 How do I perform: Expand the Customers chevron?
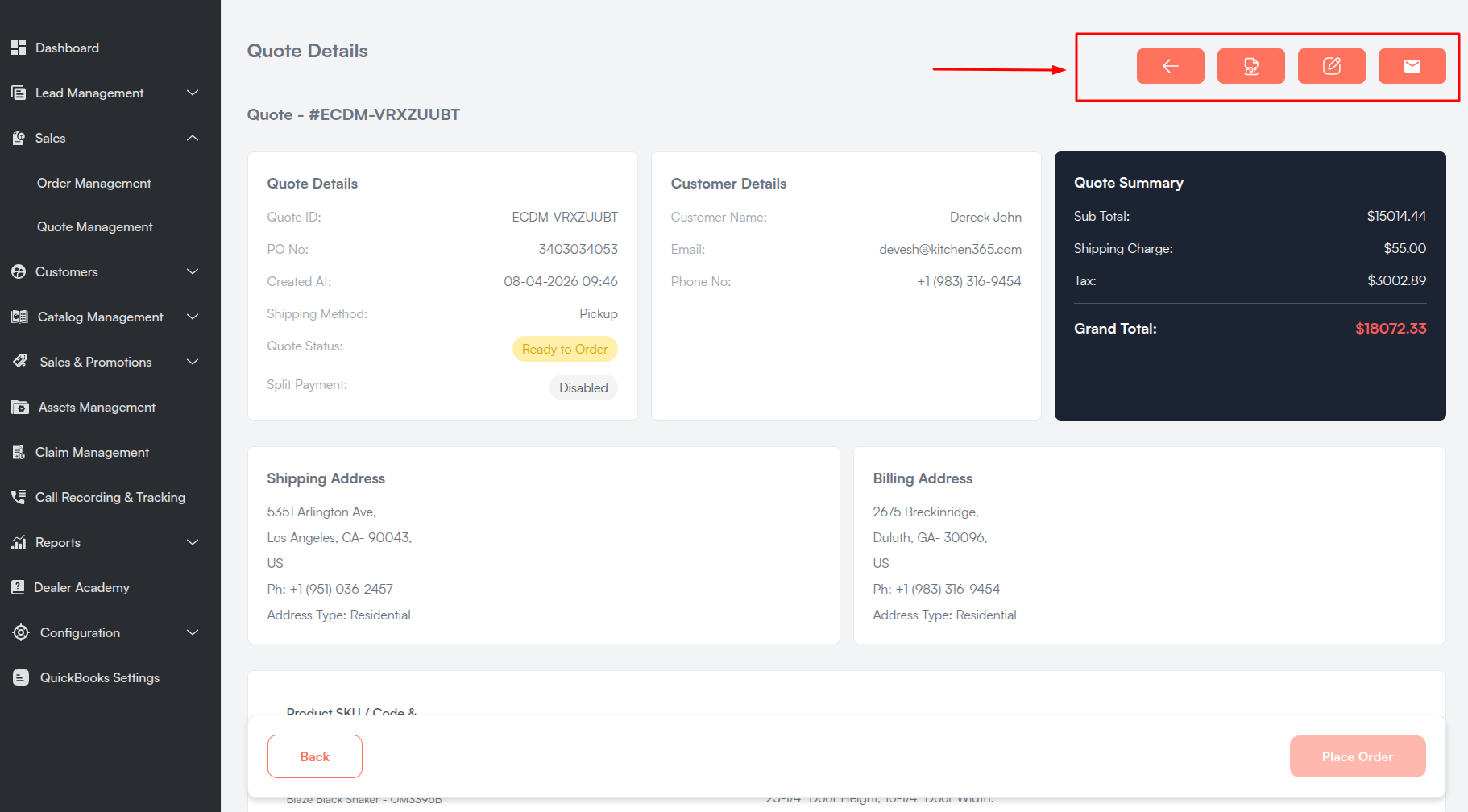click(x=193, y=271)
